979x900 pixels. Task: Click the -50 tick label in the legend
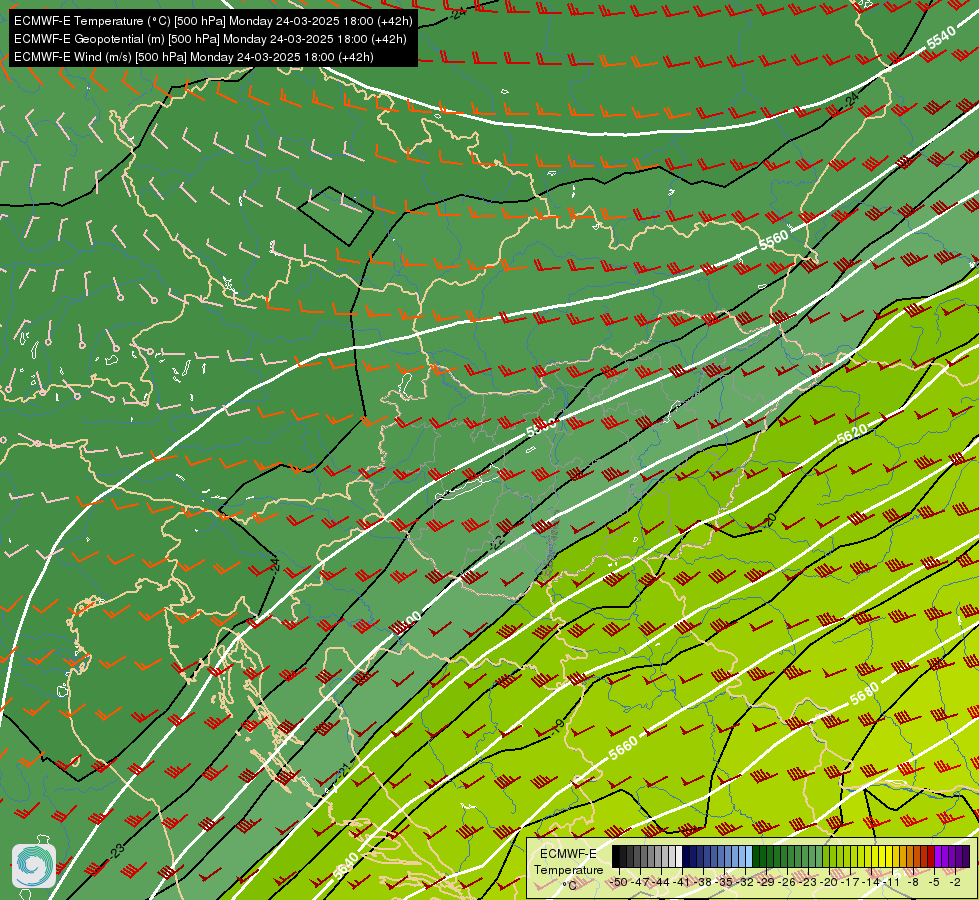pyautogui.click(x=619, y=882)
